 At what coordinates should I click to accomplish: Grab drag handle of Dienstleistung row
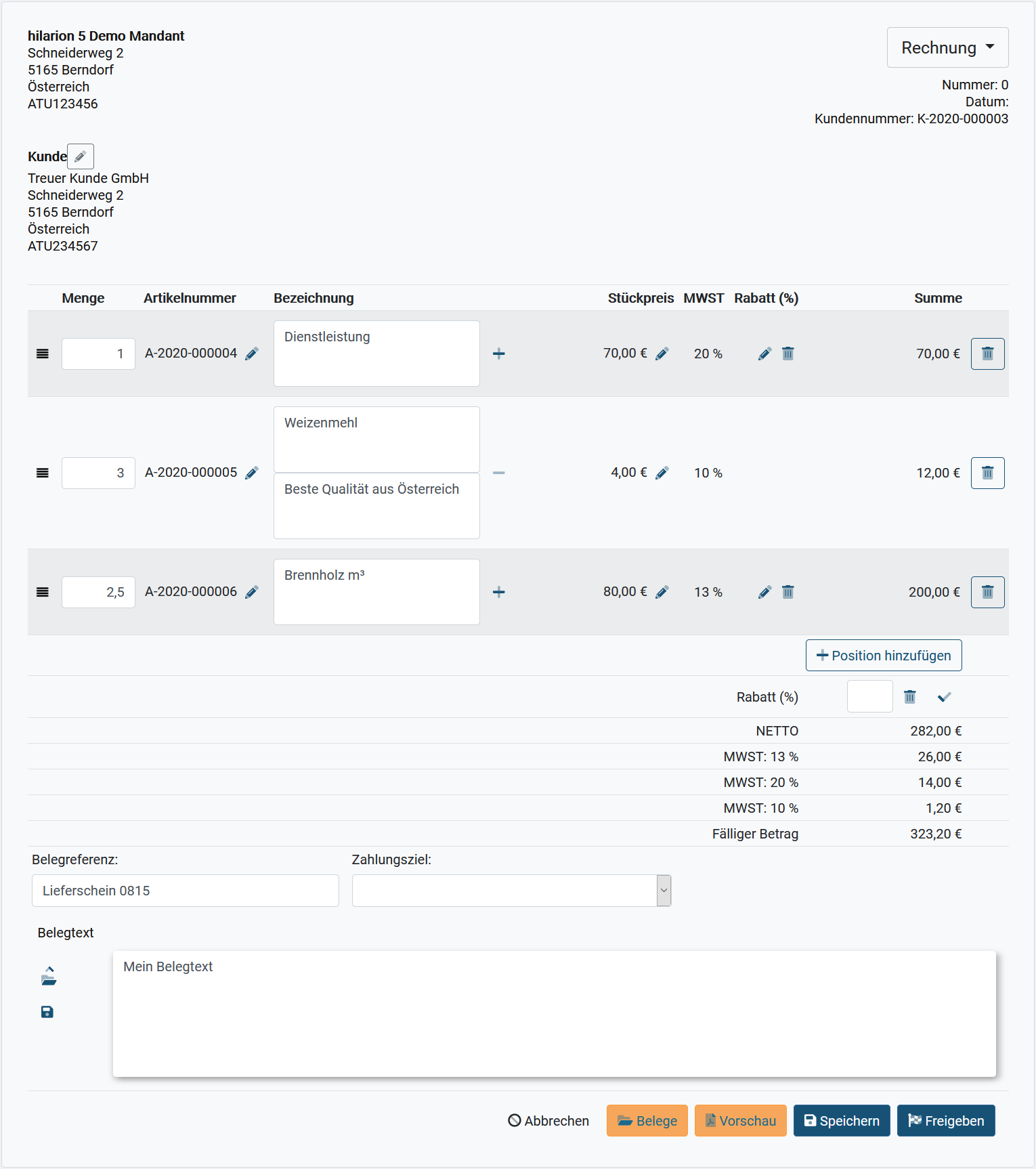coord(43,354)
